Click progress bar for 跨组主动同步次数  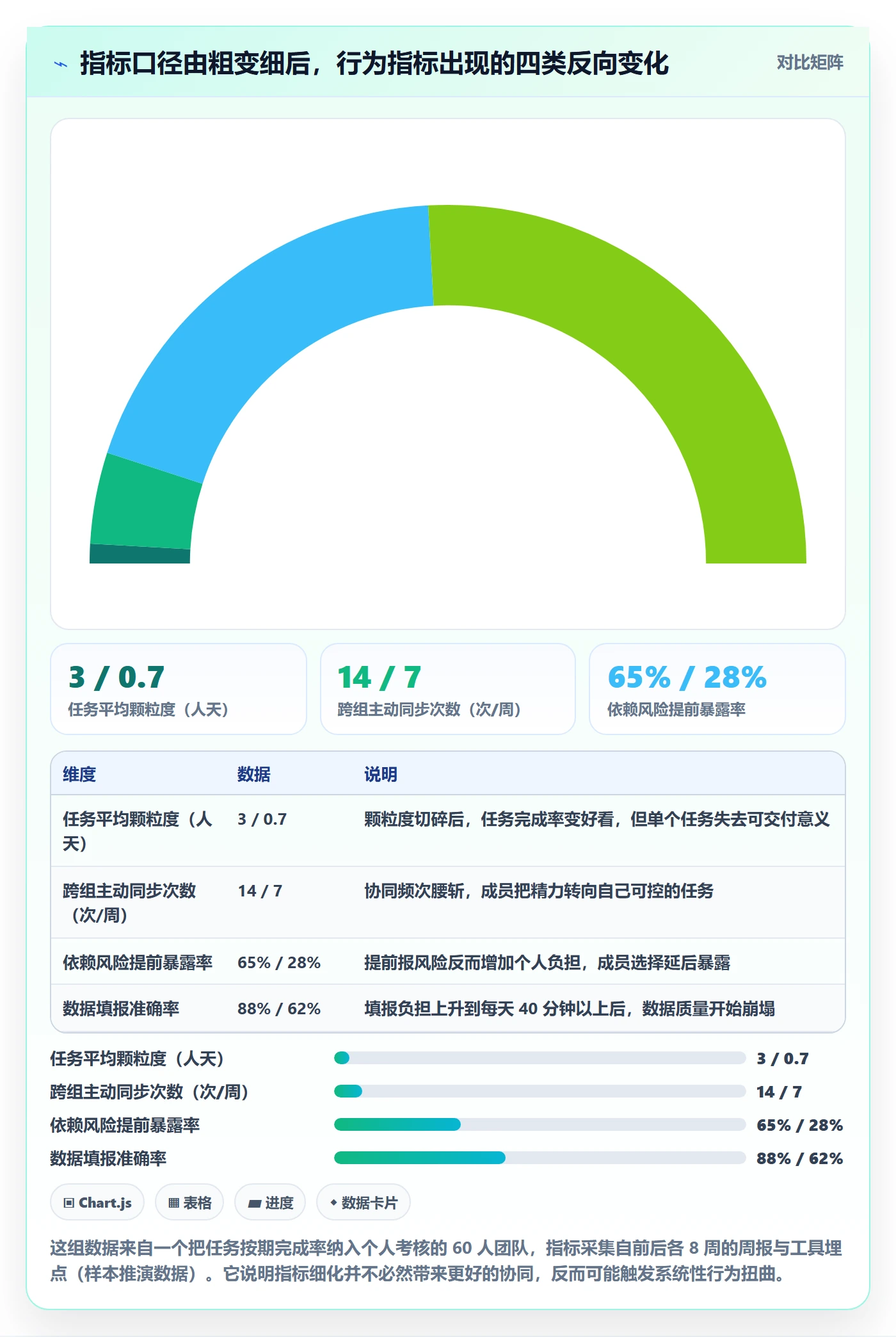click(x=540, y=1091)
